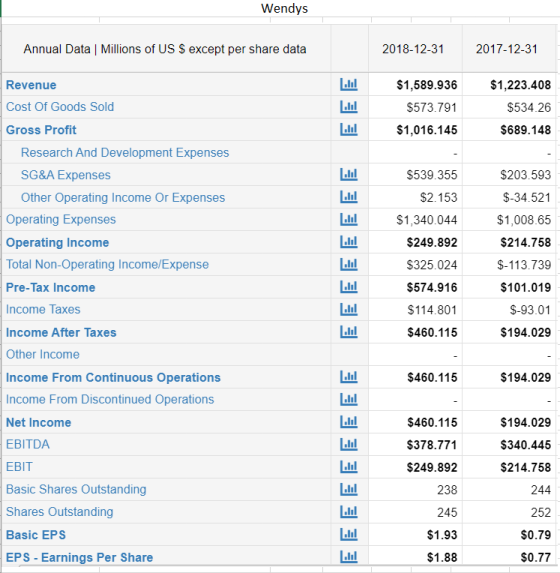560x573 pixels.
Task: Click the Gross Profit chart icon
Action: 349,129
